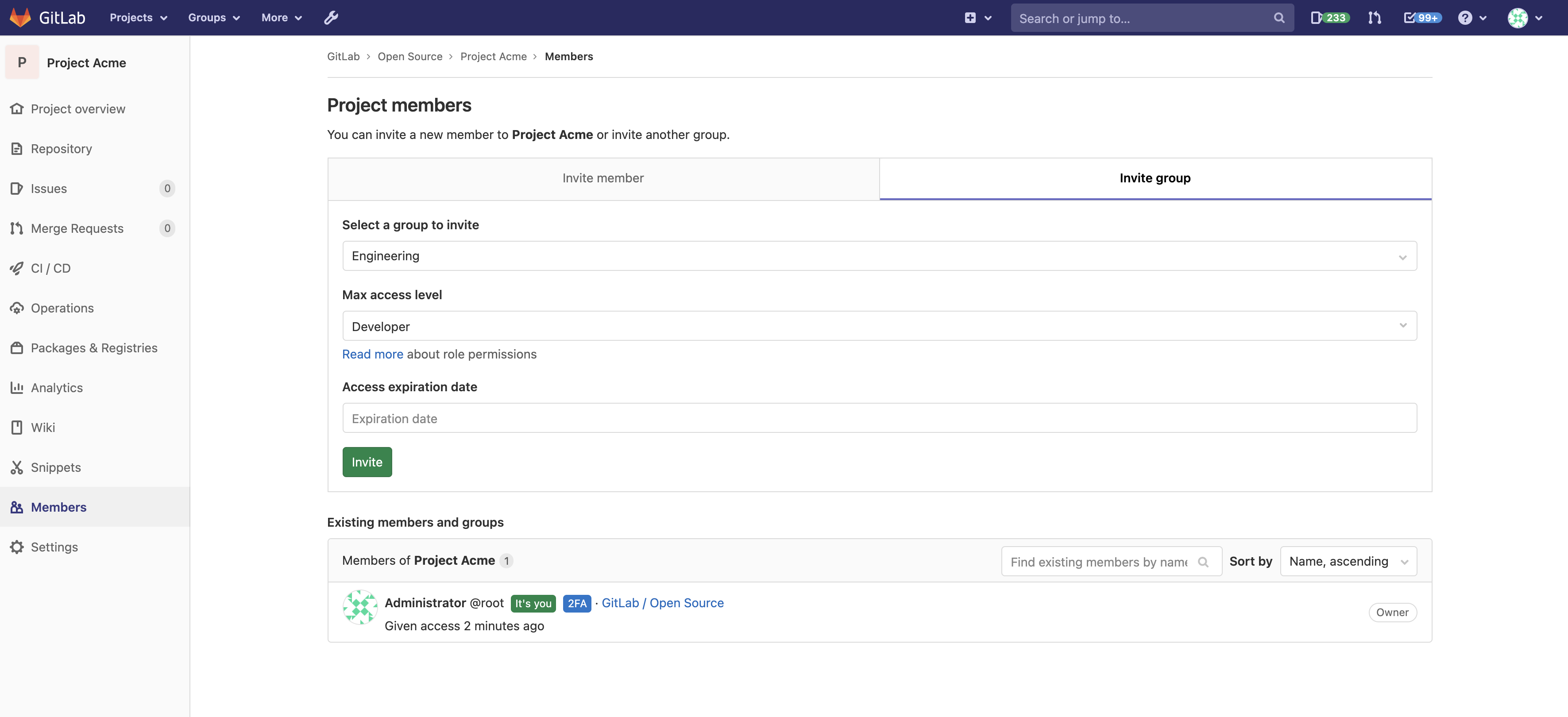This screenshot has height=717, width=1568.
Task: Open the Name, ascending sort dropdown
Action: 1348,561
